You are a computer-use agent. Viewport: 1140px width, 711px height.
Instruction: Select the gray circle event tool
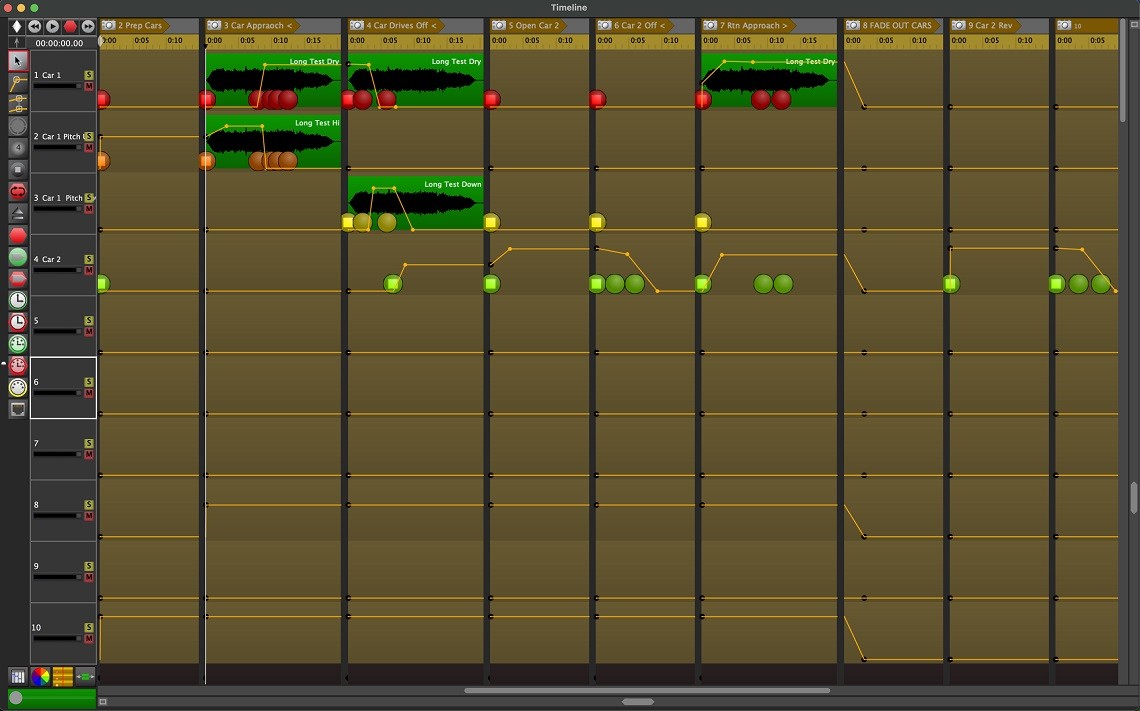[x=17, y=126]
